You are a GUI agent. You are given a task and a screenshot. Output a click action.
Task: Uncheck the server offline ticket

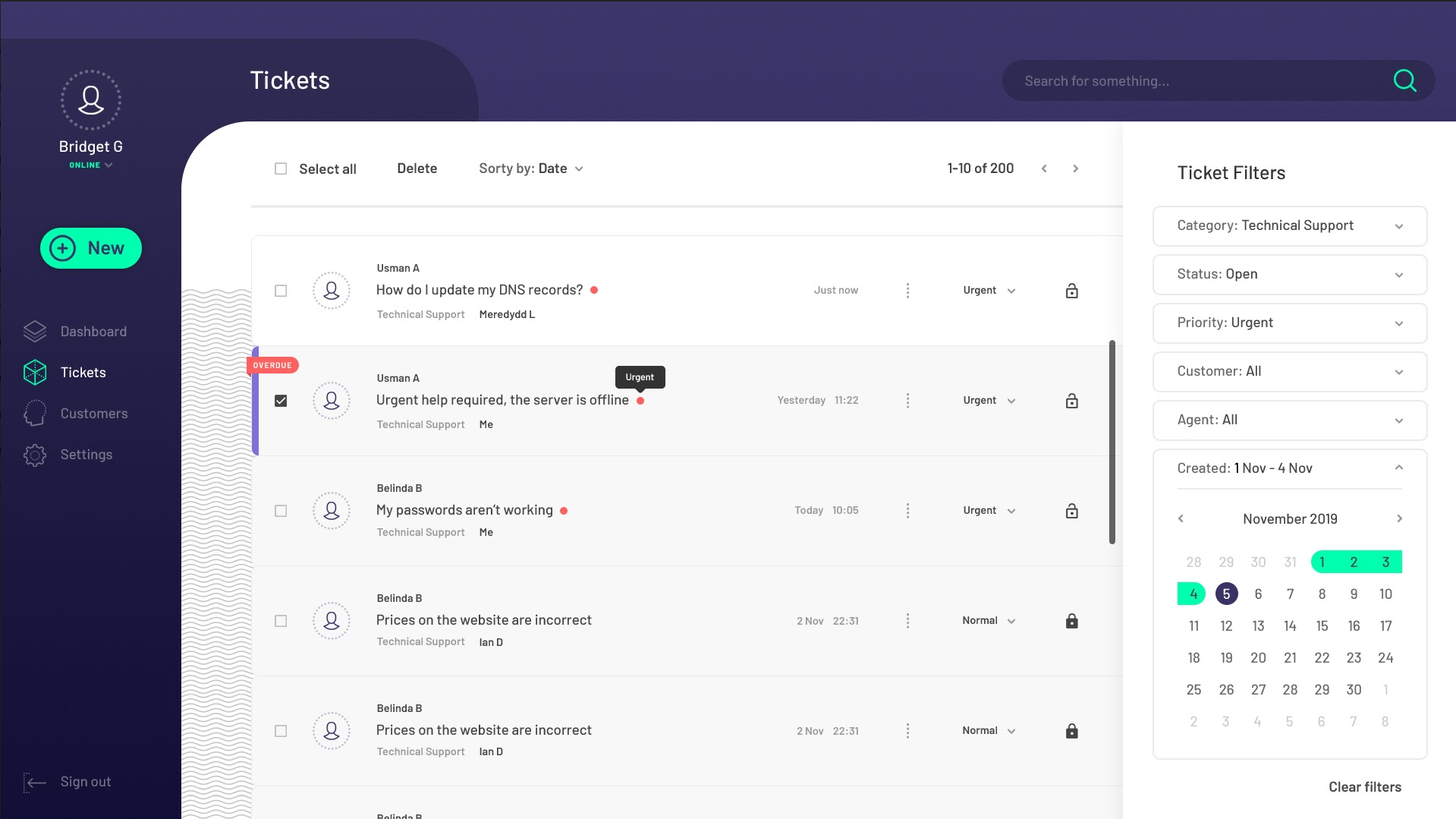(x=281, y=400)
